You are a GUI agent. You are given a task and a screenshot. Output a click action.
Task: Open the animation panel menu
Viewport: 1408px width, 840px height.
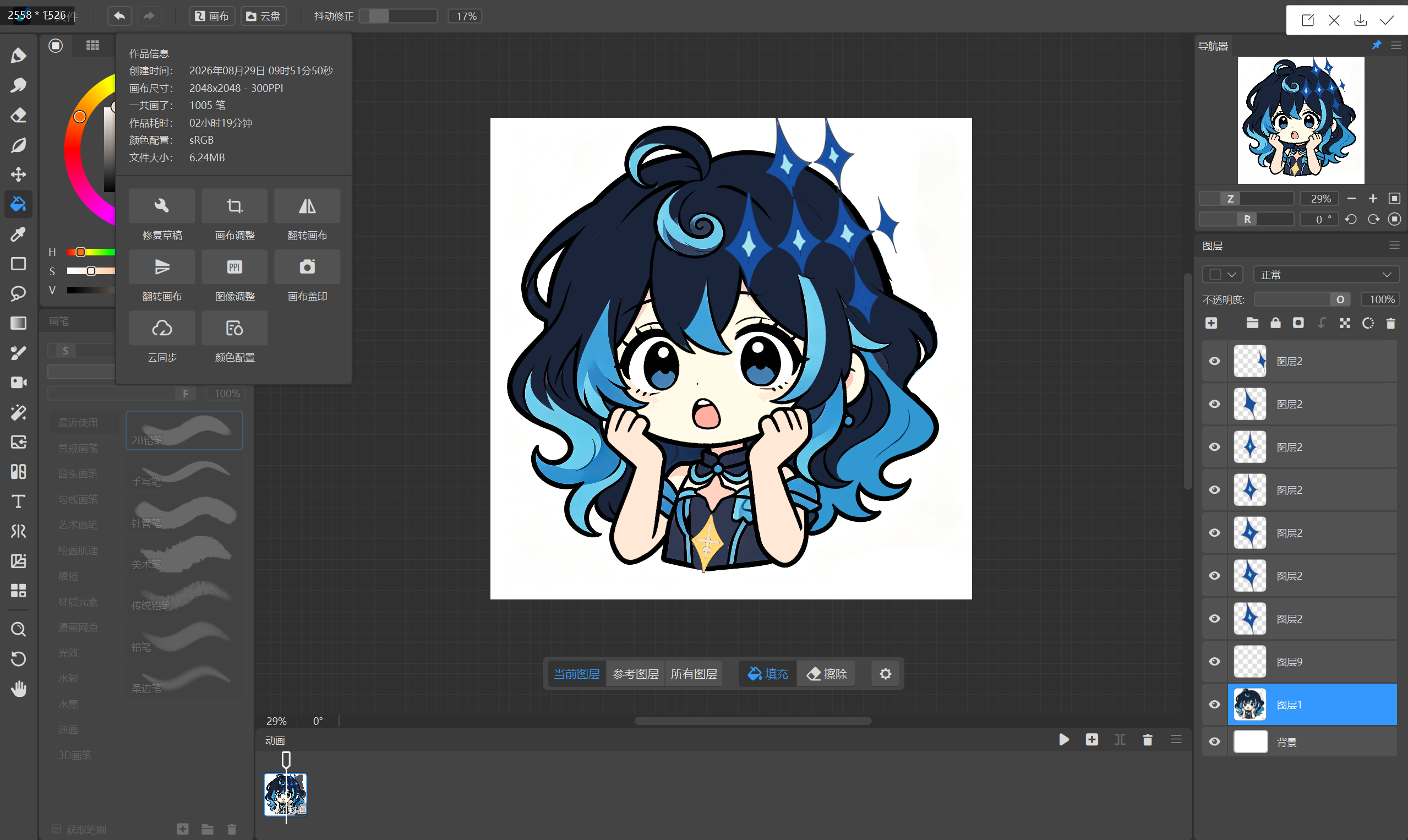point(1176,740)
